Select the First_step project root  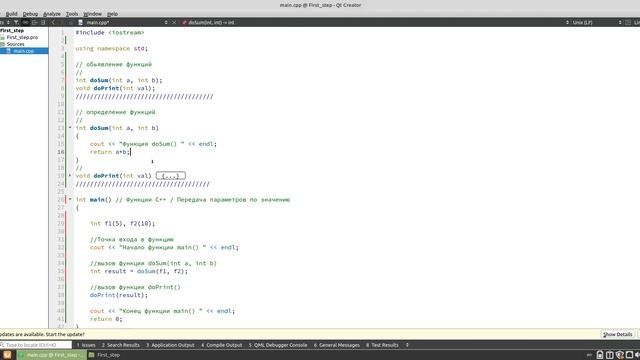pyautogui.click(x=12, y=31)
